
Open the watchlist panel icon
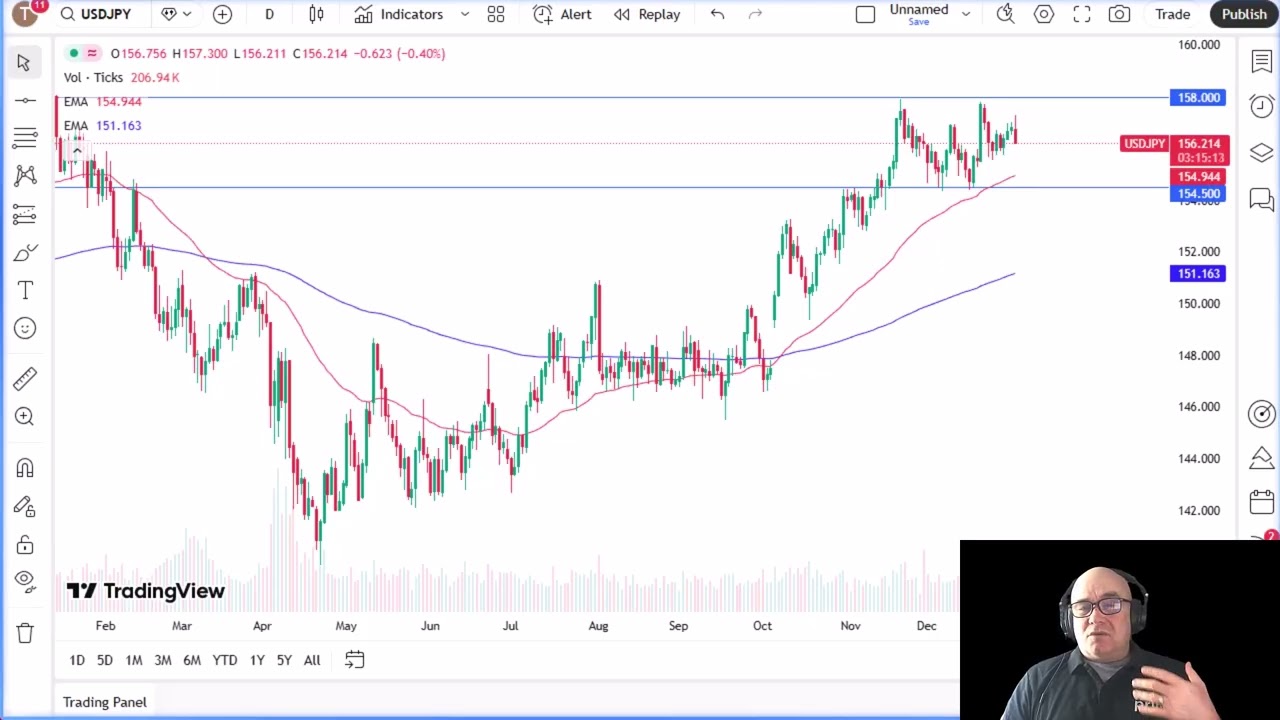click(1261, 62)
